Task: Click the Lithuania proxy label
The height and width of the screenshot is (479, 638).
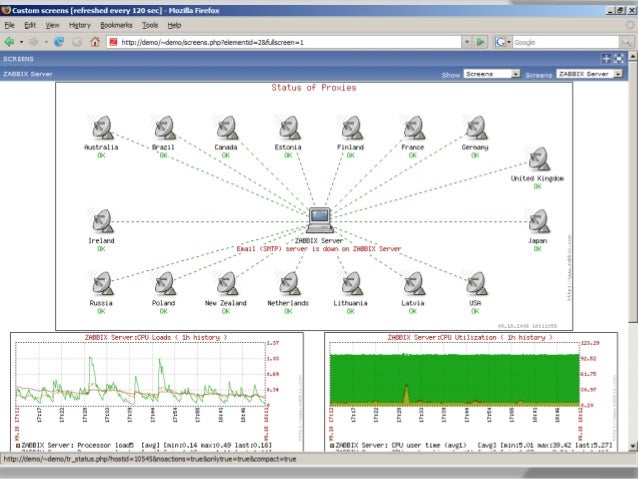Action: coord(350,303)
